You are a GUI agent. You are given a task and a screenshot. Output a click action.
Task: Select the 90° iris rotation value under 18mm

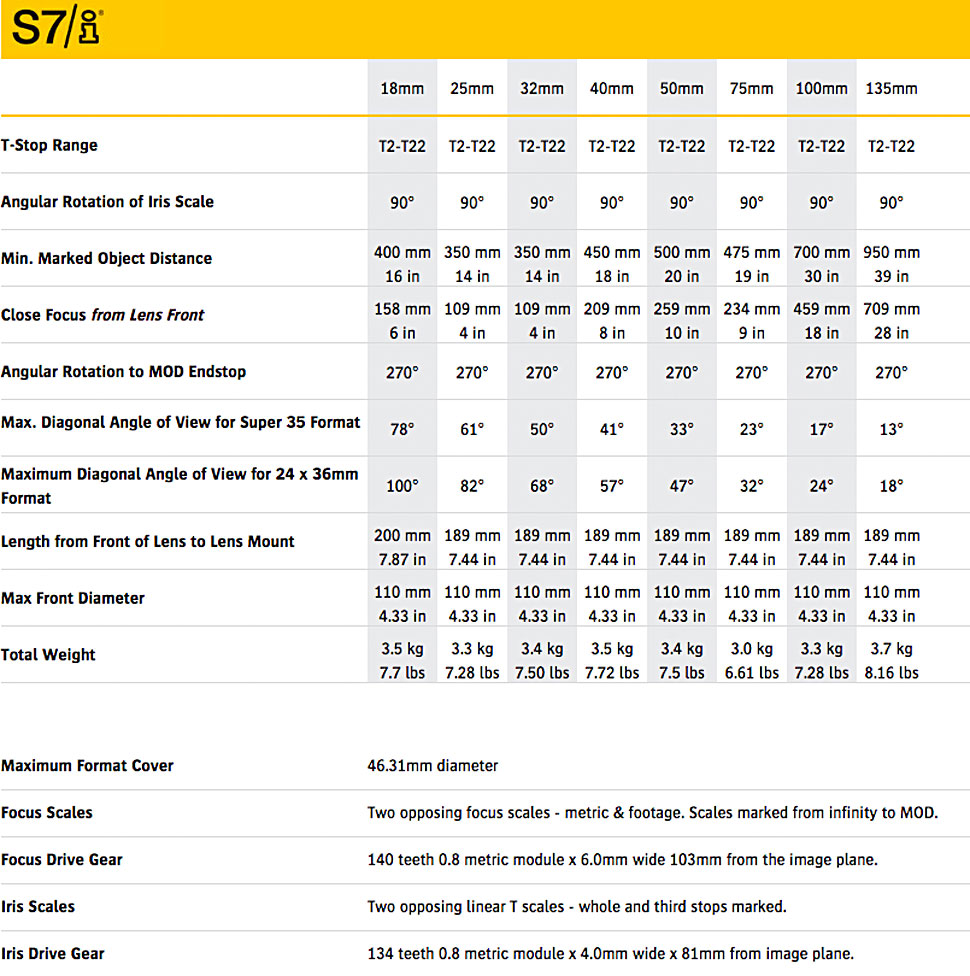(x=402, y=203)
